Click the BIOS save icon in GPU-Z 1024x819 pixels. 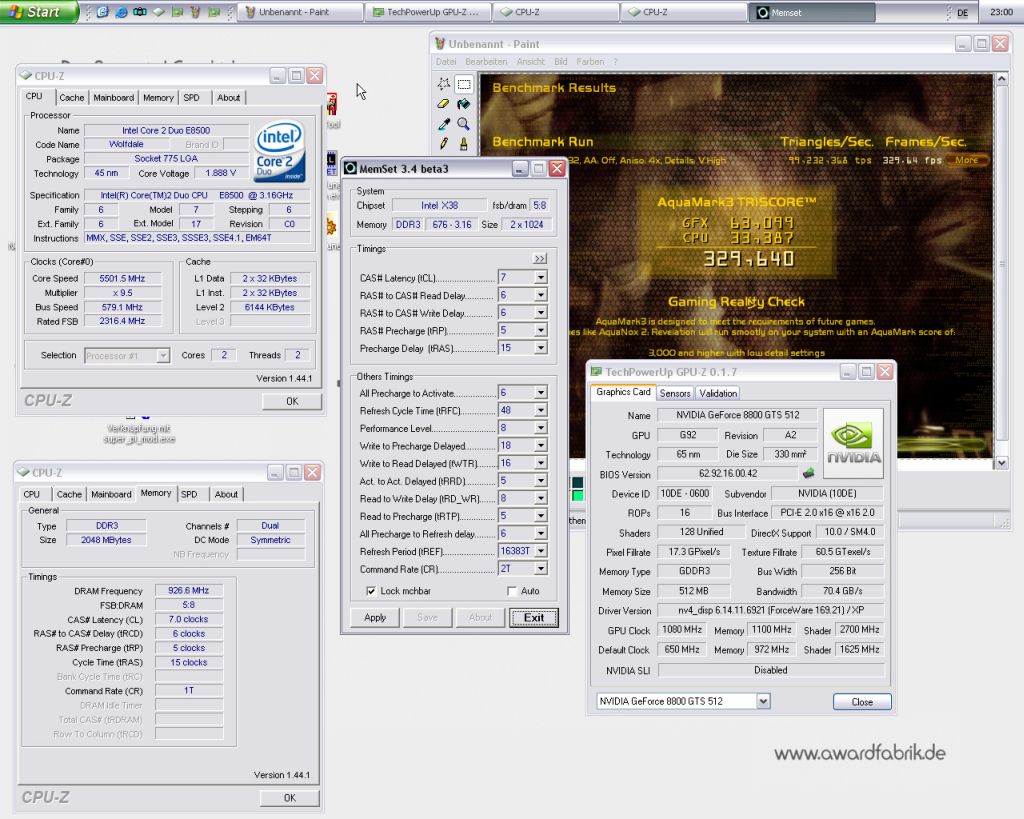(x=808, y=473)
